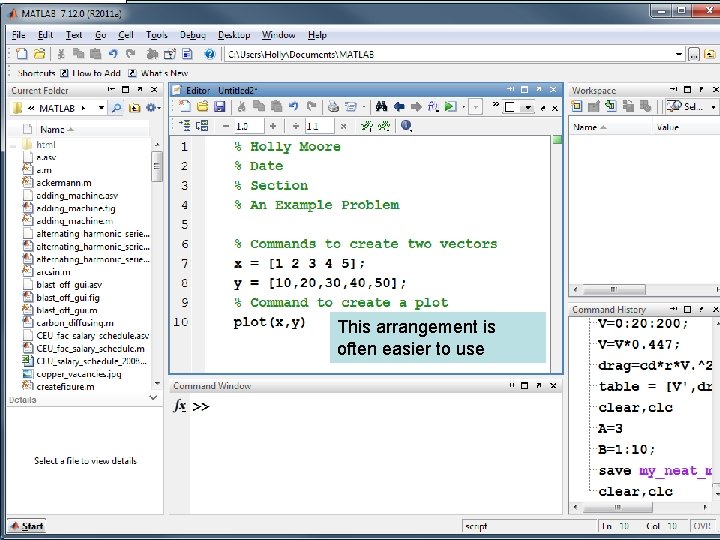The image size is (720, 540).
Task: Open Simulink icon in main toolbar
Action: pyautogui.click(x=152, y=54)
